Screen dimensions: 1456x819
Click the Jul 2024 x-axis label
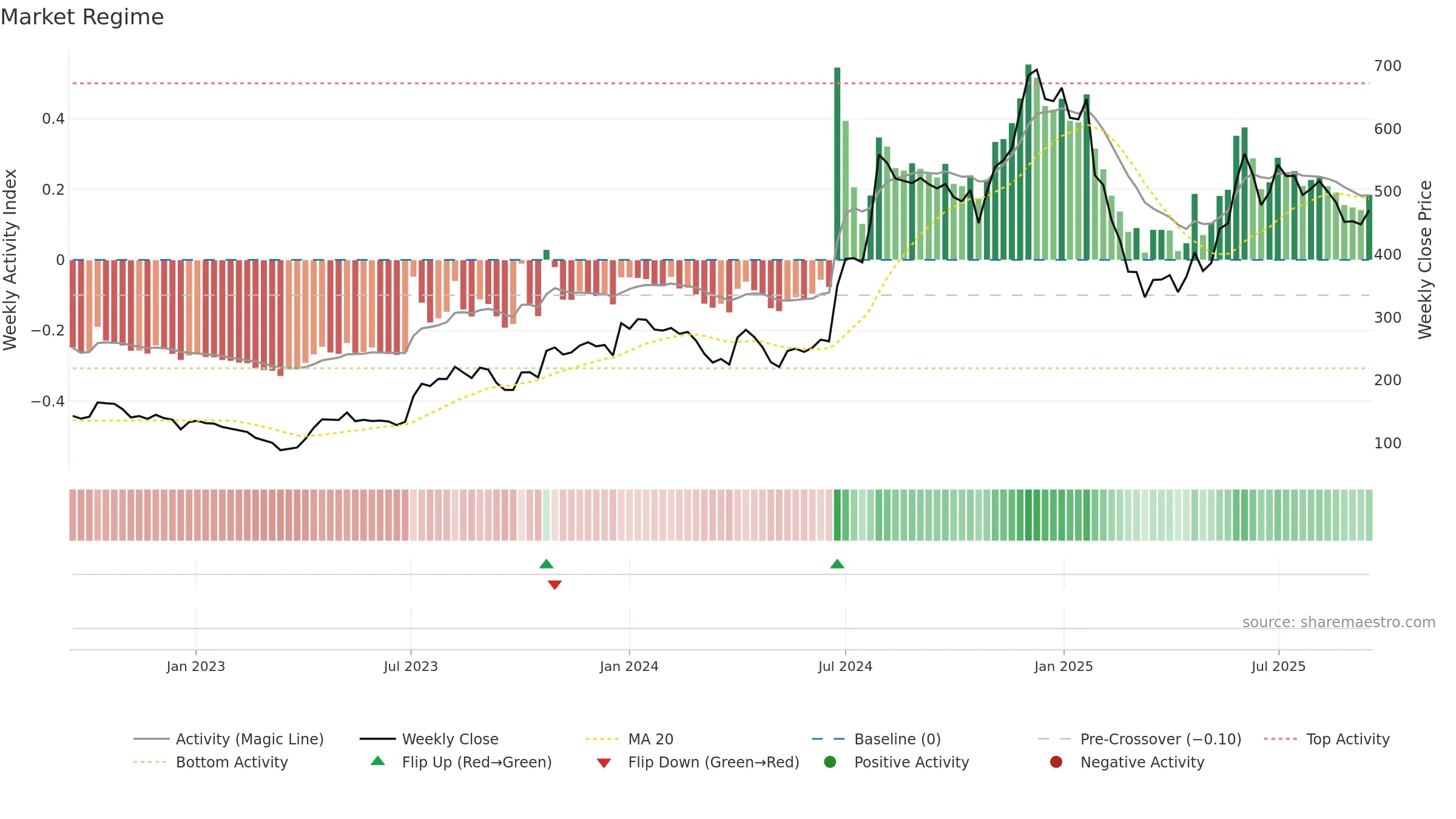pos(845,667)
